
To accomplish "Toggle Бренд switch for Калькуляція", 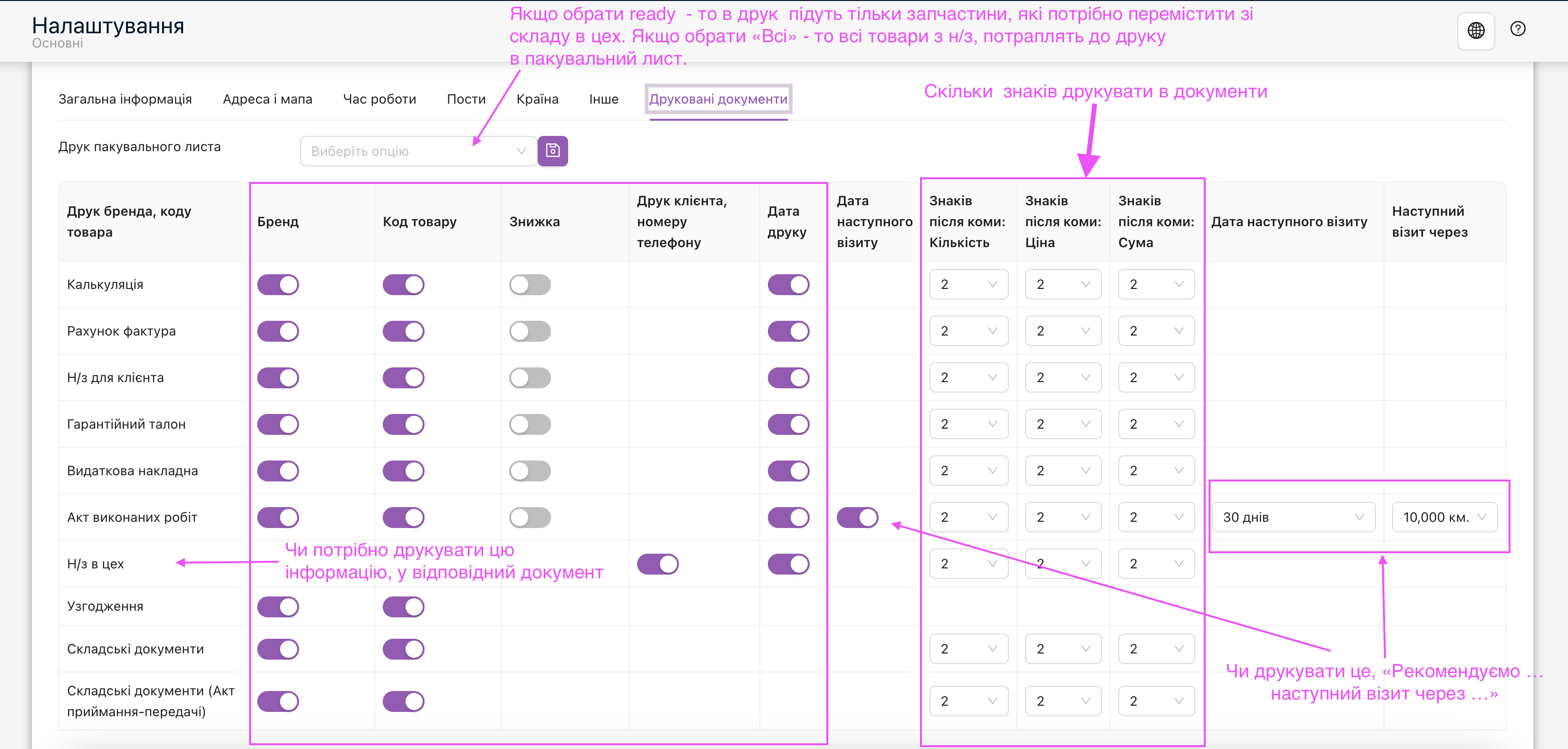I will [x=278, y=284].
